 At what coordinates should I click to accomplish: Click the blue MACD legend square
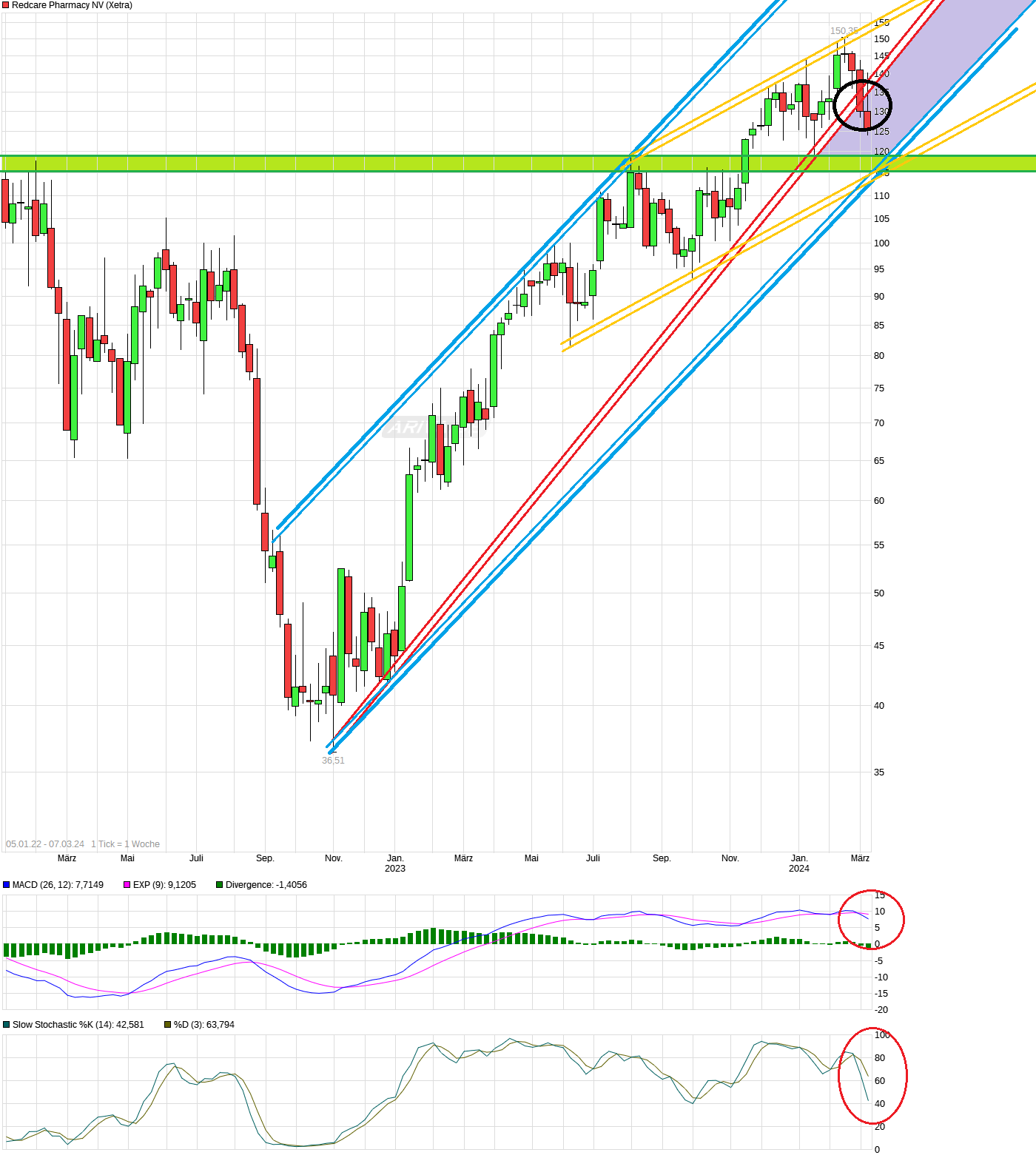(x=7, y=885)
